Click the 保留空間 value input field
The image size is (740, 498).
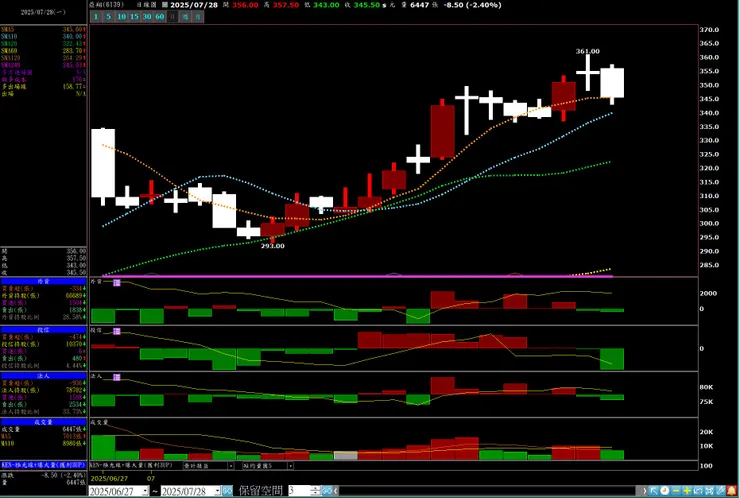pos(299,491)
